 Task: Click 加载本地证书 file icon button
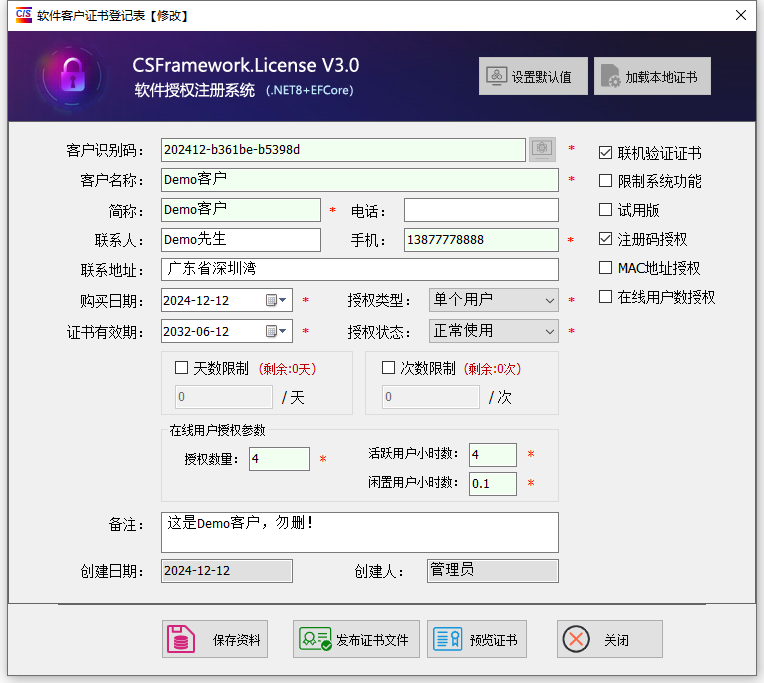click(x=610, y=76)
